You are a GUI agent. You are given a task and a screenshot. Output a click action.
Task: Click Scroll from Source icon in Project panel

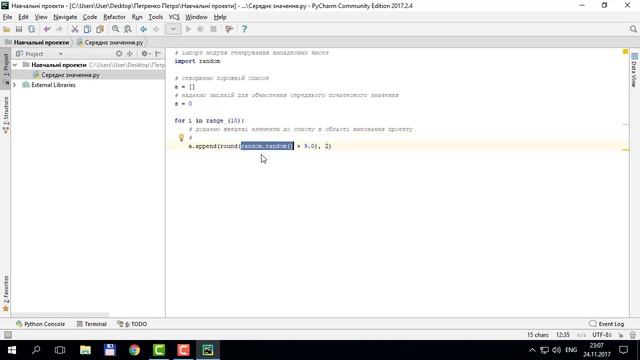coord(119,54)
